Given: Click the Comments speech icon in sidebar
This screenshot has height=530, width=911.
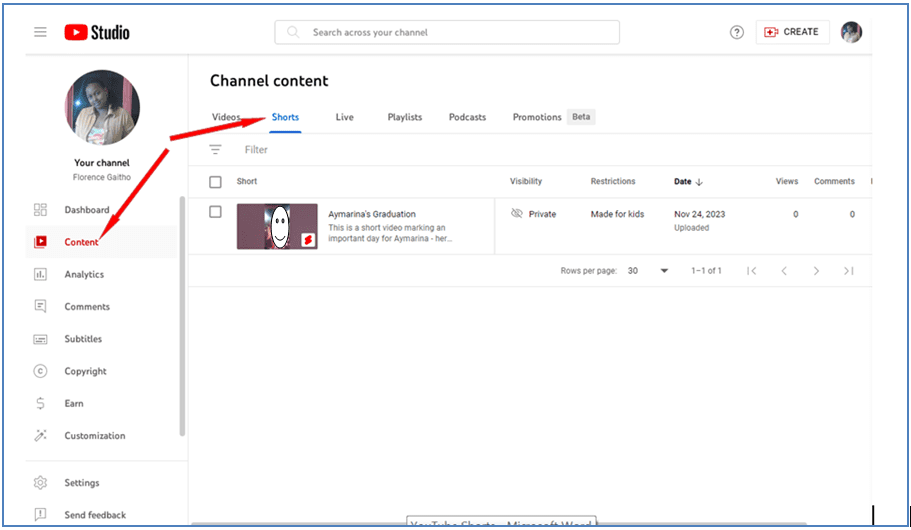Looking at the screenshot, I should 40,306.
